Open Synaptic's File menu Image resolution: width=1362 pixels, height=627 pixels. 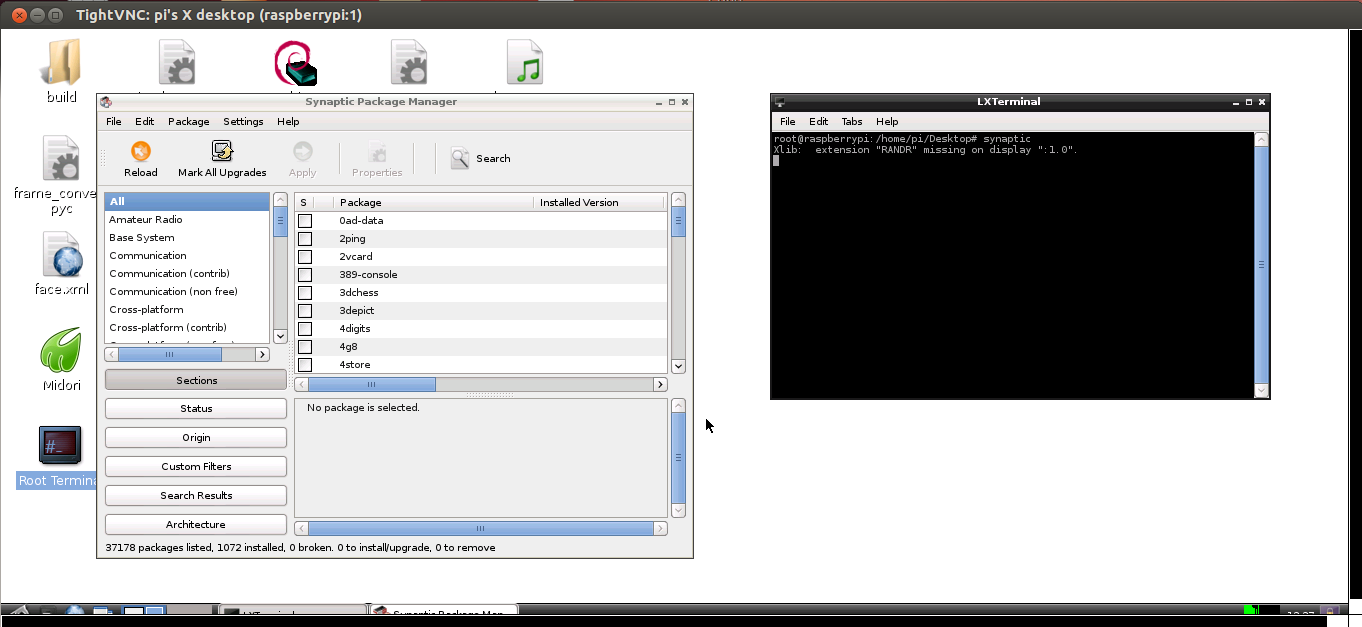click(x=114, y=121)
